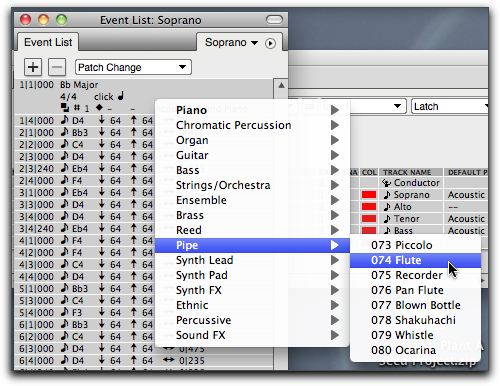Click the click quarter-note icon in header
500x386 pixels.
coord(121,96)
